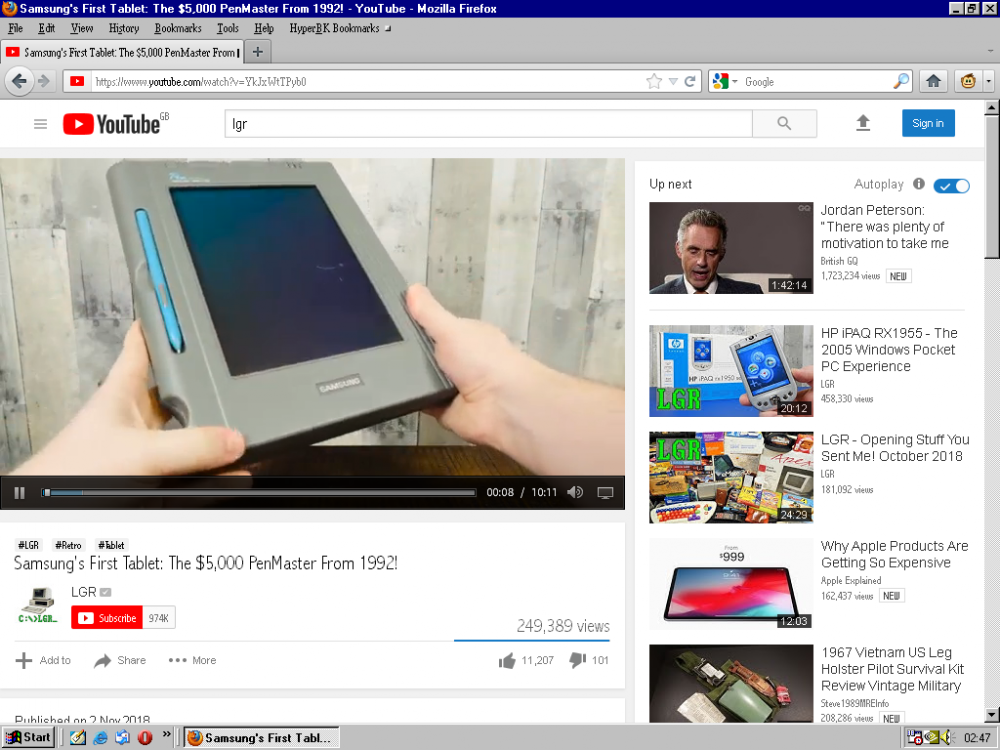Screen dimensions: 1000x750
Task: Click the Opera quick launch icon
Action: click(x=145, y=737)
